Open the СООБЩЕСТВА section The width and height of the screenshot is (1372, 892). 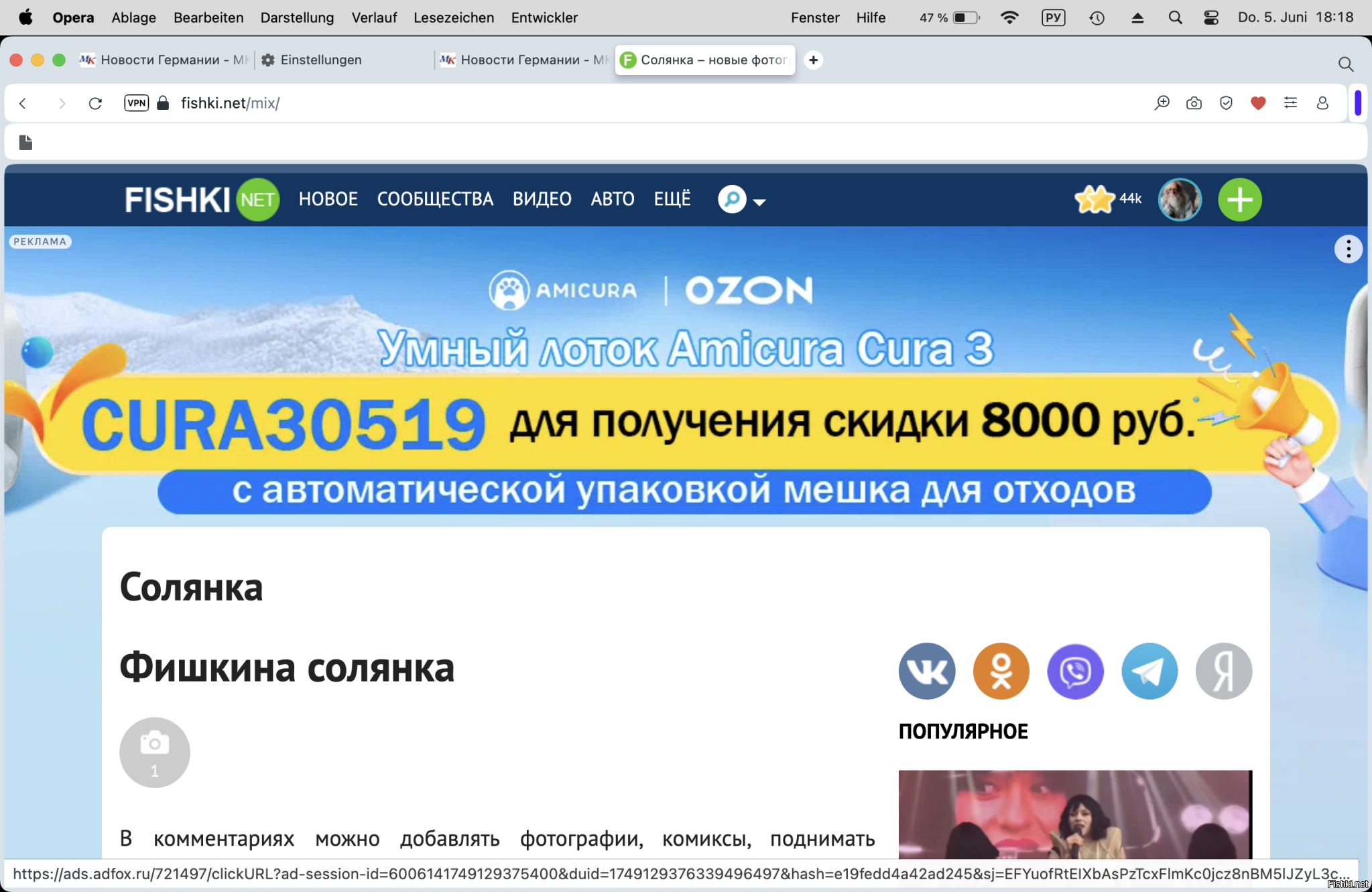coord(435,199)
